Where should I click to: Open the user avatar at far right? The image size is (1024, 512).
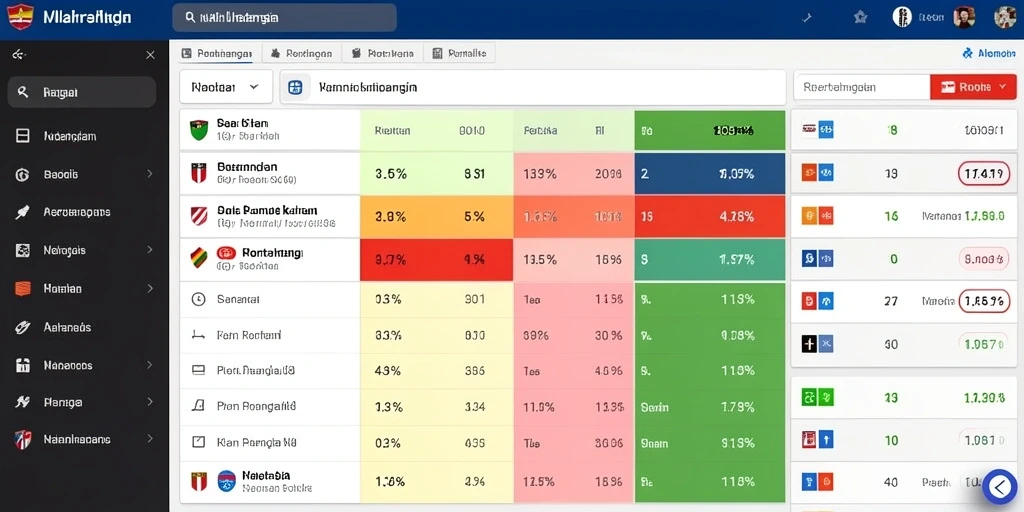point(1005,17)
